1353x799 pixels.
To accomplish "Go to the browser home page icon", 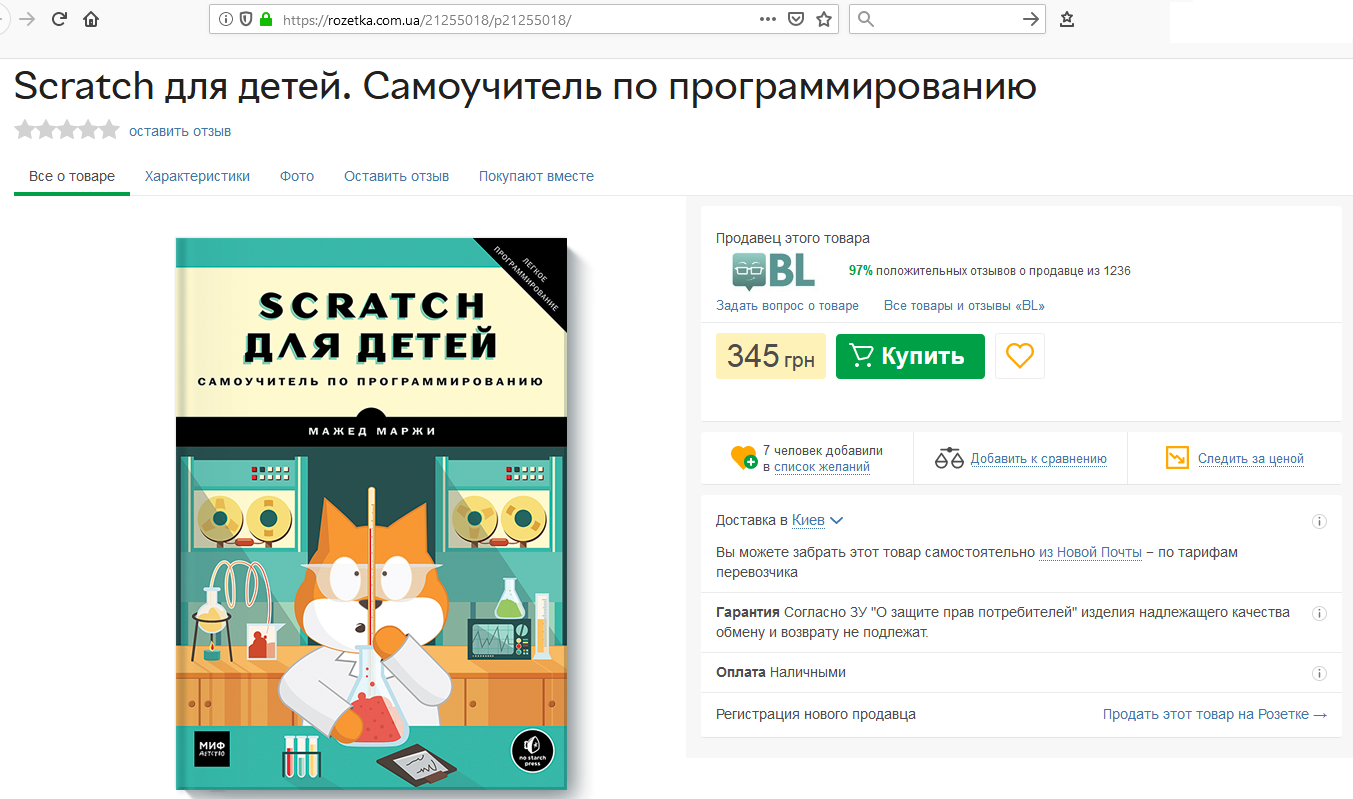I will click(91, 19).
